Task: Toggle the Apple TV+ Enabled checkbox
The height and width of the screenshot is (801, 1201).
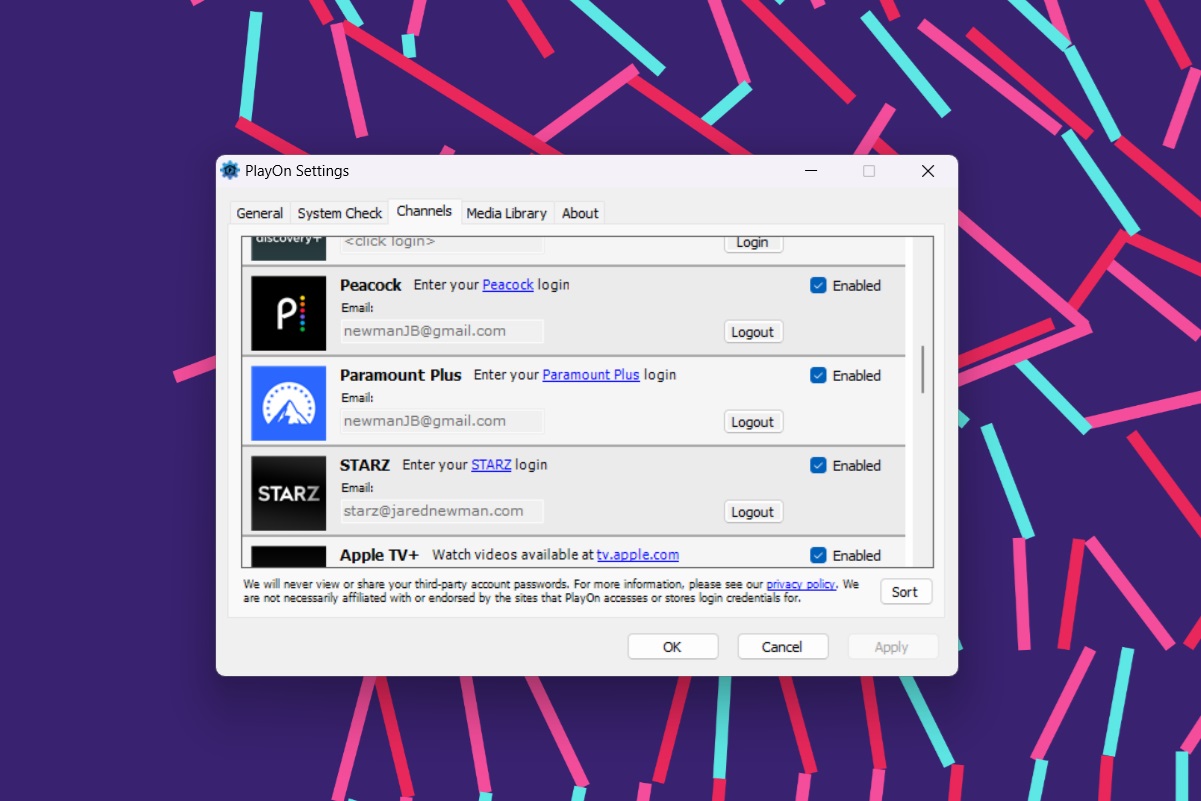Action: pyautogui.click(x=818, y=555)
